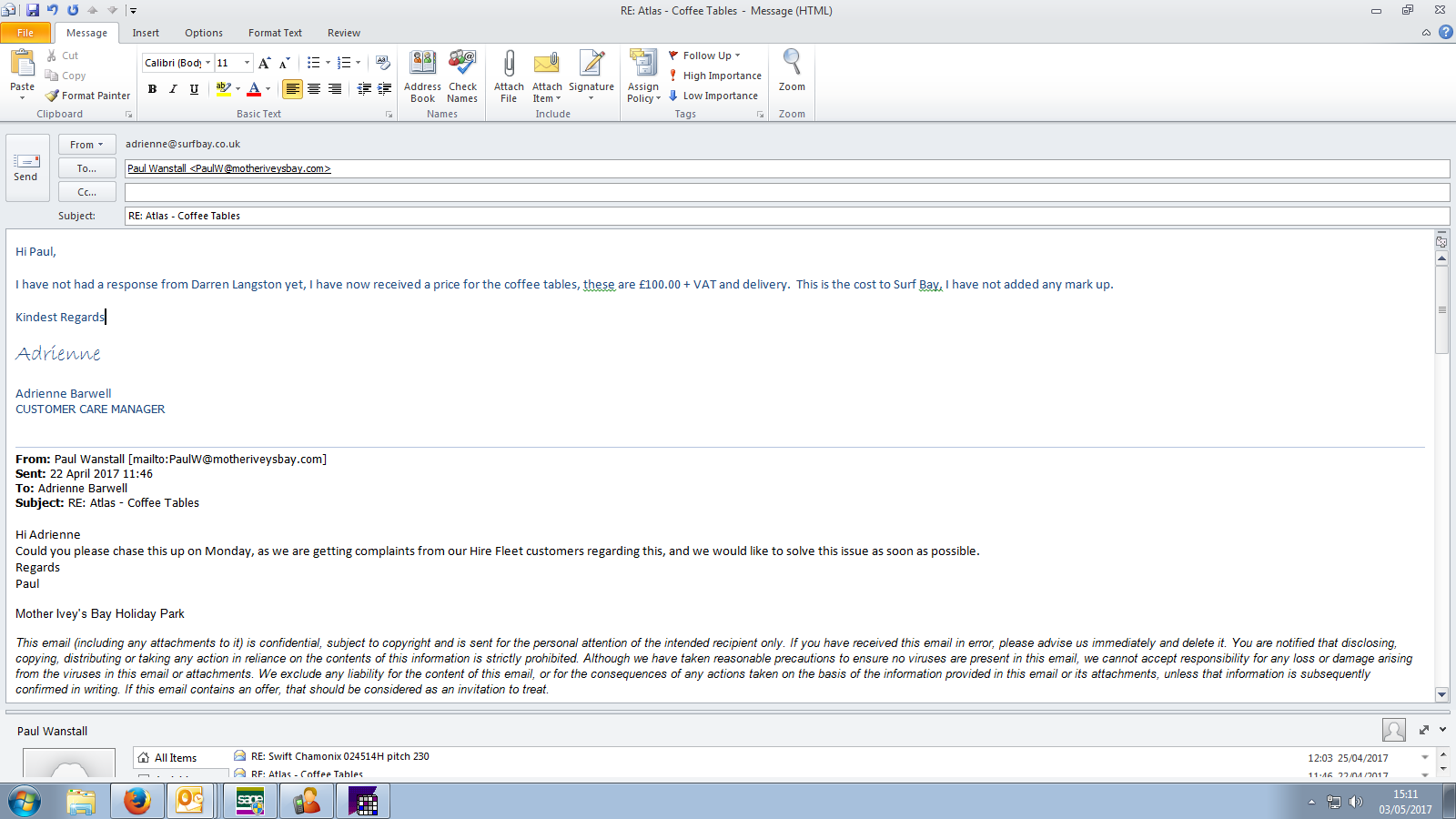
Task: Open the Options ribbon tab
Action: click(x=203, y=33)
